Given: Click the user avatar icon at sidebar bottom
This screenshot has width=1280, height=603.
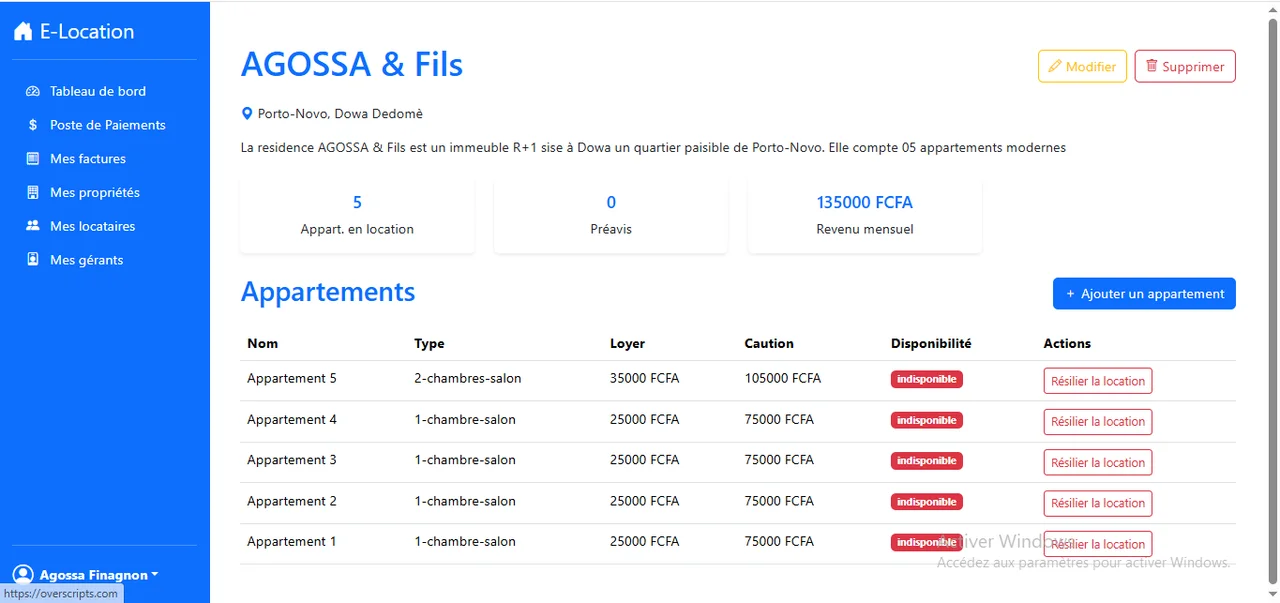Looking at the screenshot, I should (23, 575).
